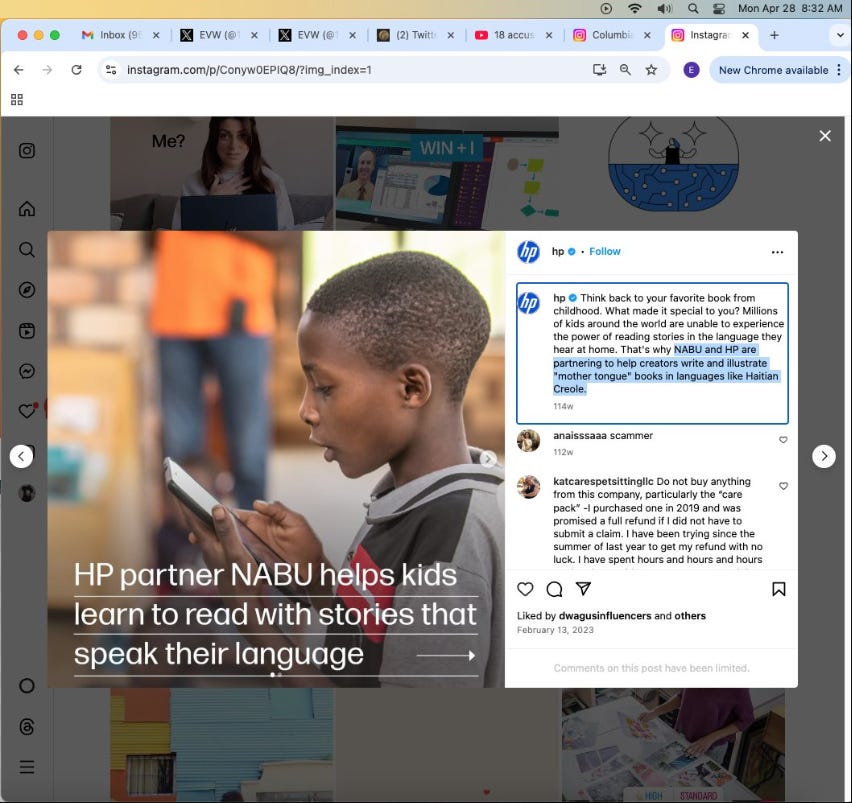Share the post with paper plane icon
The image size is (852, 803).
(583, 588)
